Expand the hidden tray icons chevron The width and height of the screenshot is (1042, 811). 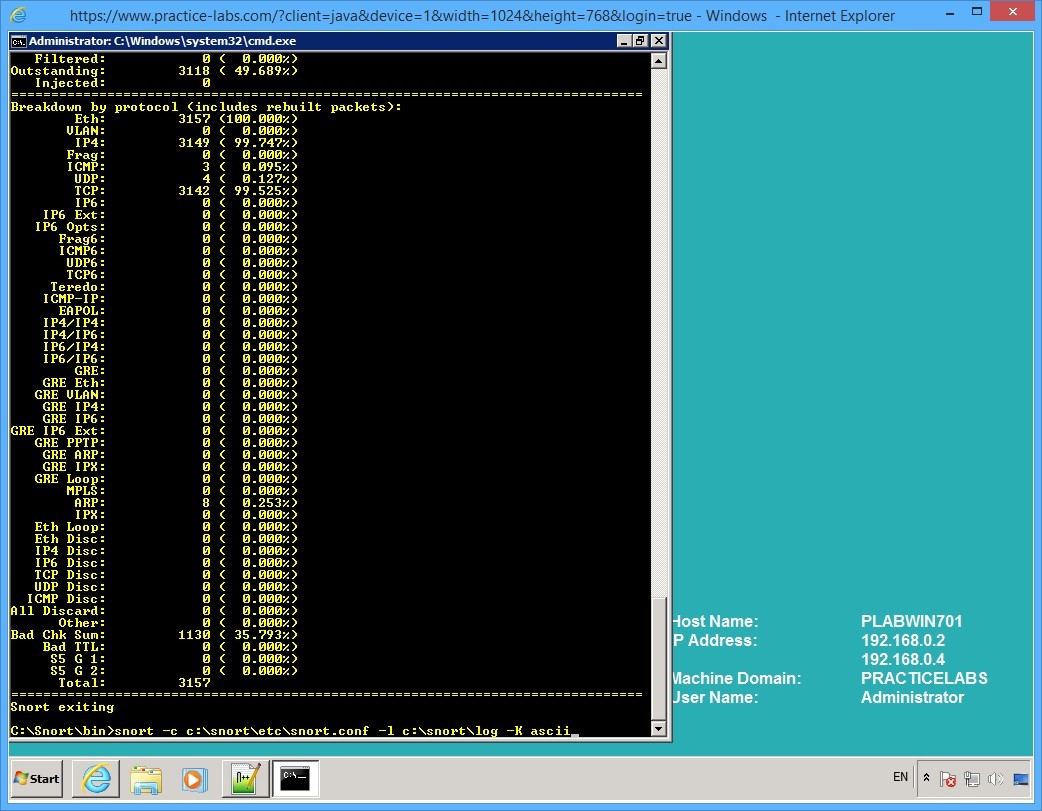pos(926,778)
